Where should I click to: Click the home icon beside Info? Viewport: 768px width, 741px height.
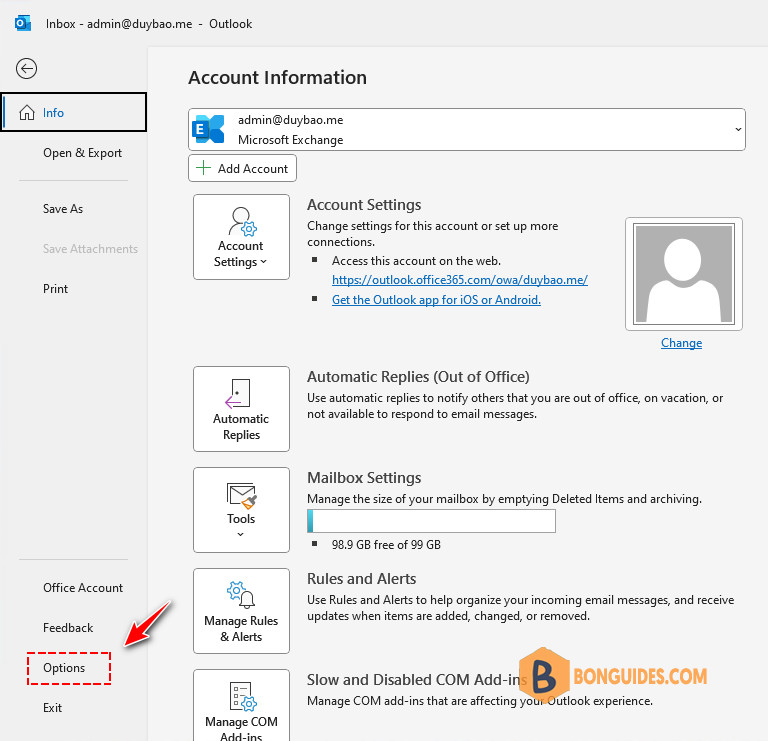(27, 113)
